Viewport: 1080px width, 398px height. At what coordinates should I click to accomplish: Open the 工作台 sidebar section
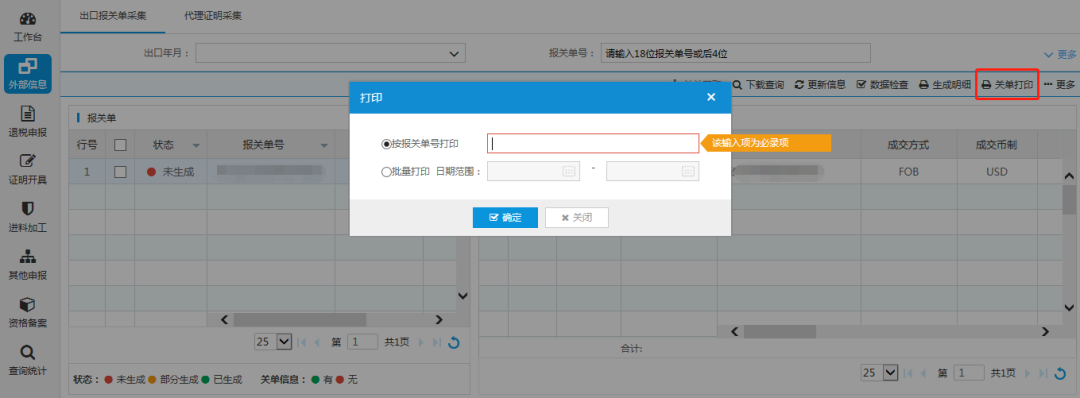[28, 27]
